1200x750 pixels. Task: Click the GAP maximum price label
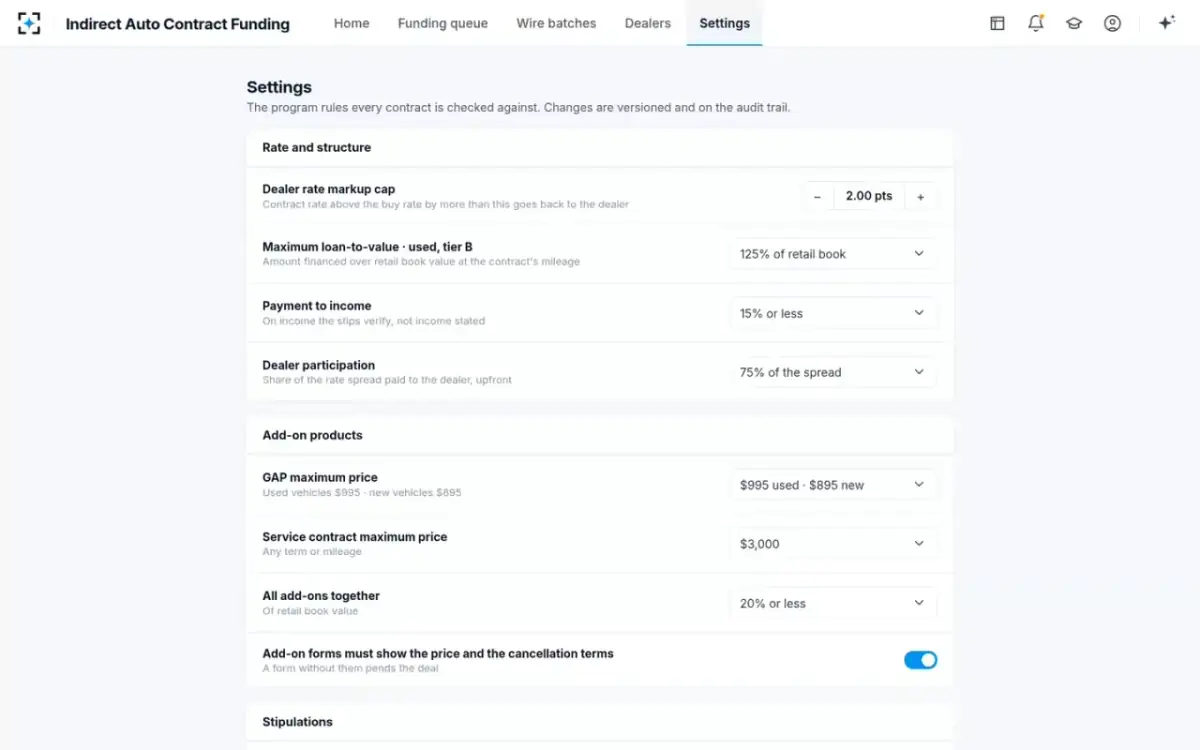[x=320, y=478]
